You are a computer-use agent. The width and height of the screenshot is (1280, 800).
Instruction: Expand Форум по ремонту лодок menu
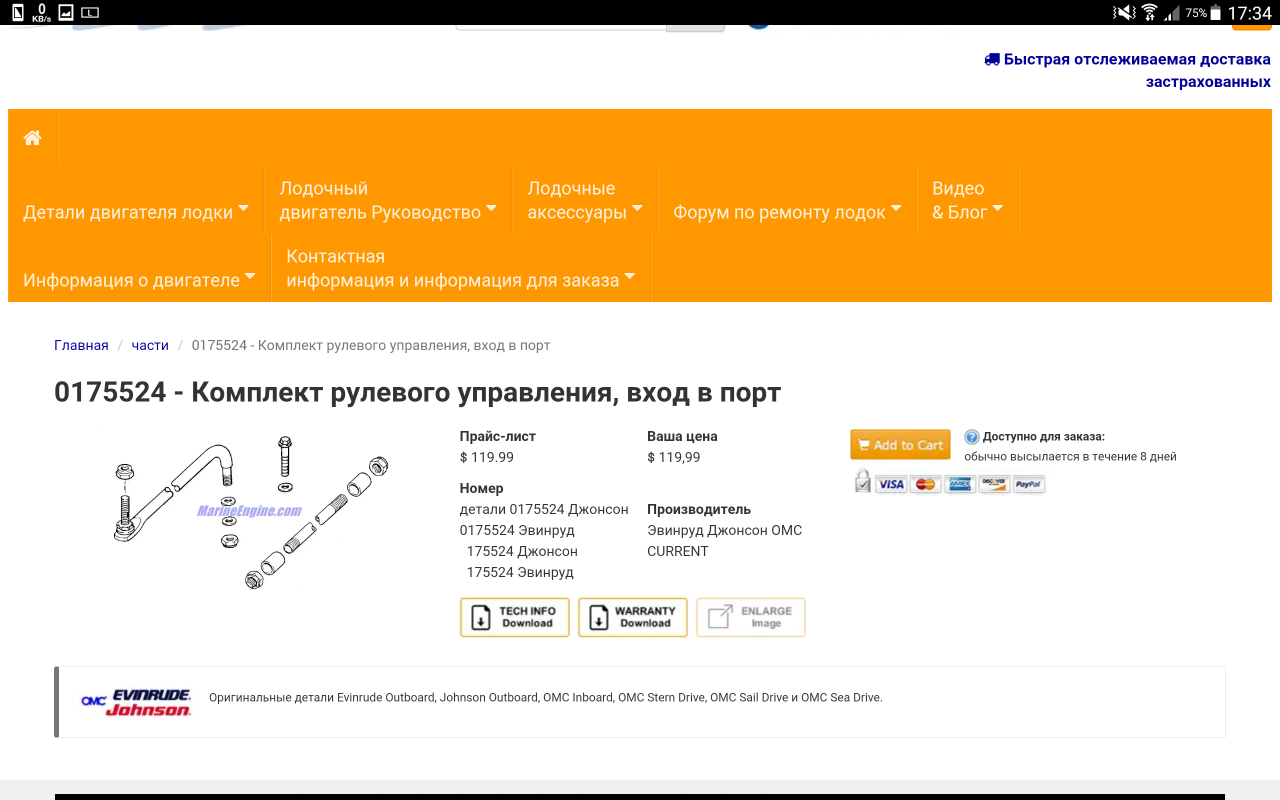click(786, 212)
